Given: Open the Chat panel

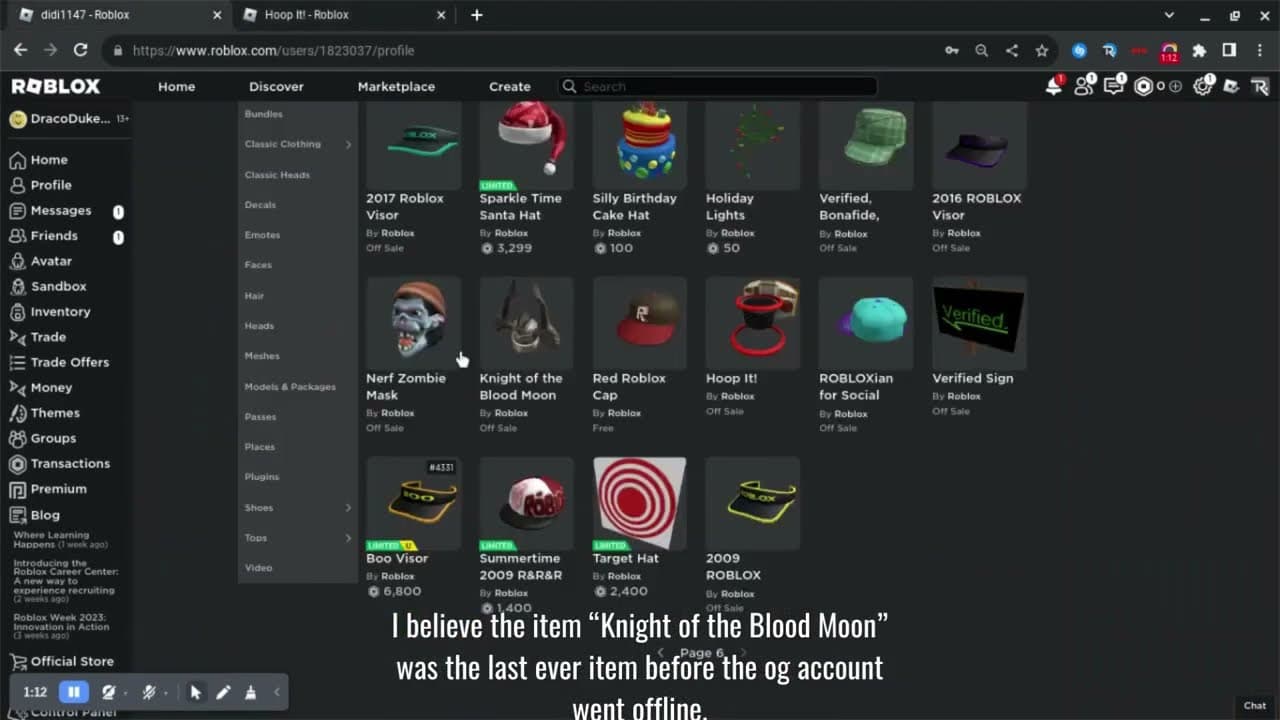Looking at the screenshot, I should [1255, 706].
